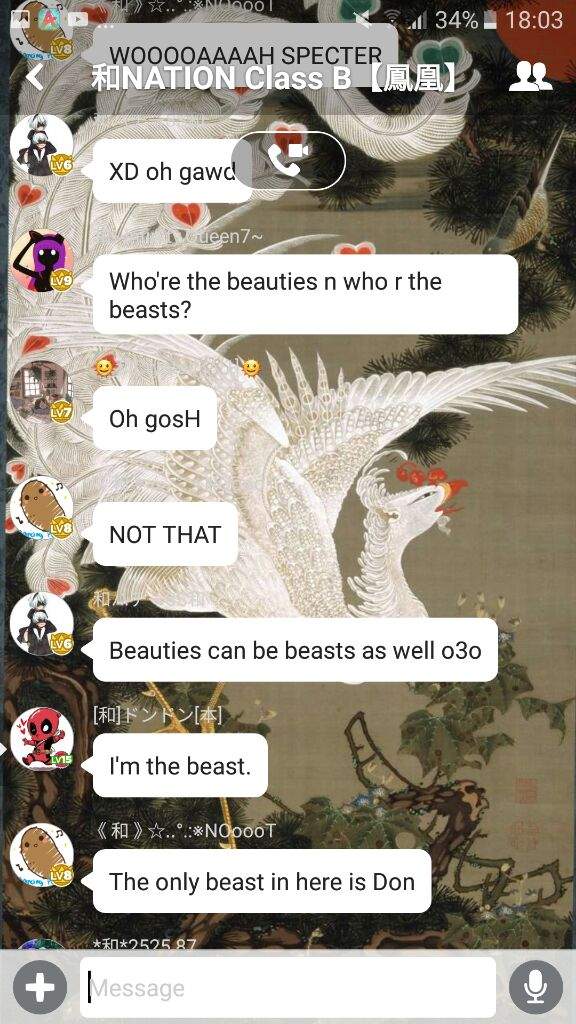
Task: Tap the "I'm the beast." message bubble
Action: [180, 765]
